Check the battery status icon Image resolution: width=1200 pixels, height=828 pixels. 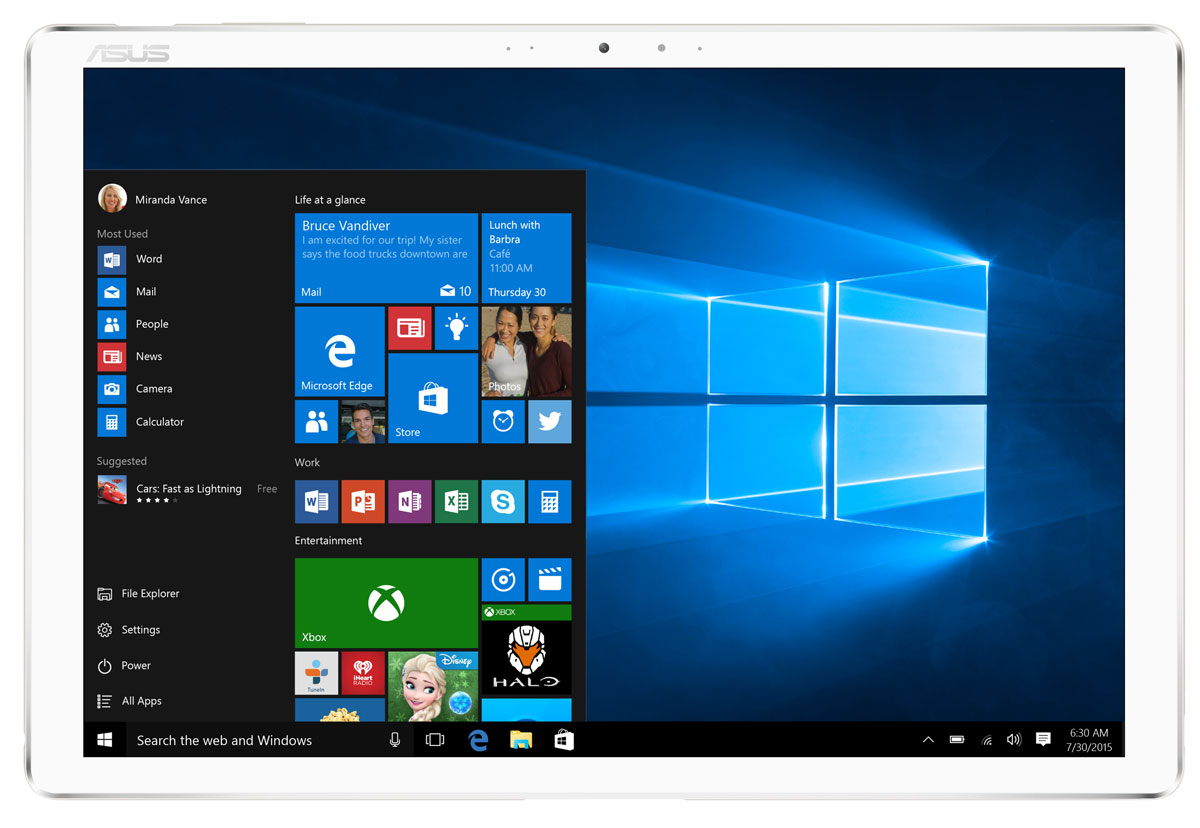957,740
